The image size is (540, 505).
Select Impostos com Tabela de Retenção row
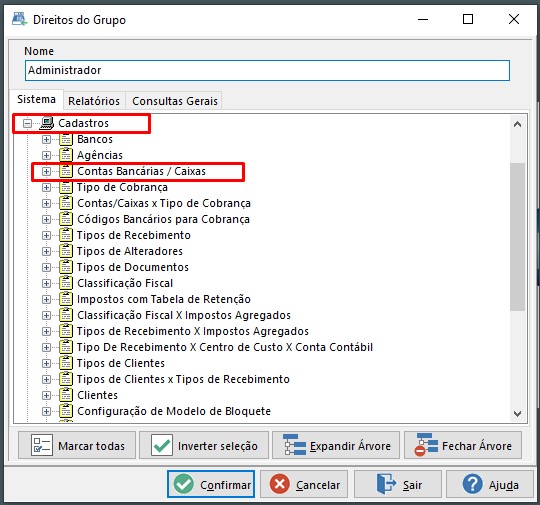tap(164, 299)
